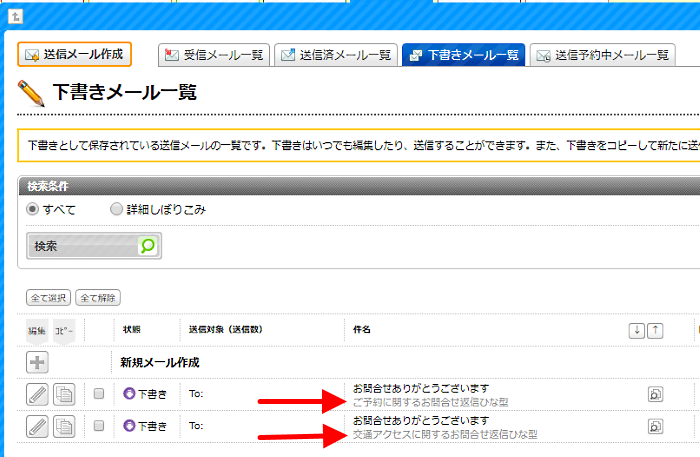
Task: Sort subject column descending with down arrow
Action: coord(636,331)
